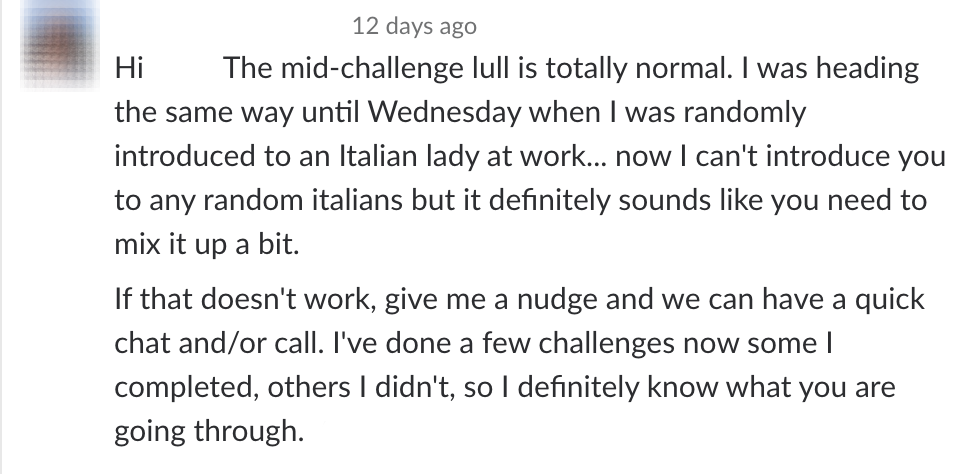Image resolution: width=958 pixels, height=474 pixels.
Task: Click the closing words "going through."
Action: tap(207, 432)
